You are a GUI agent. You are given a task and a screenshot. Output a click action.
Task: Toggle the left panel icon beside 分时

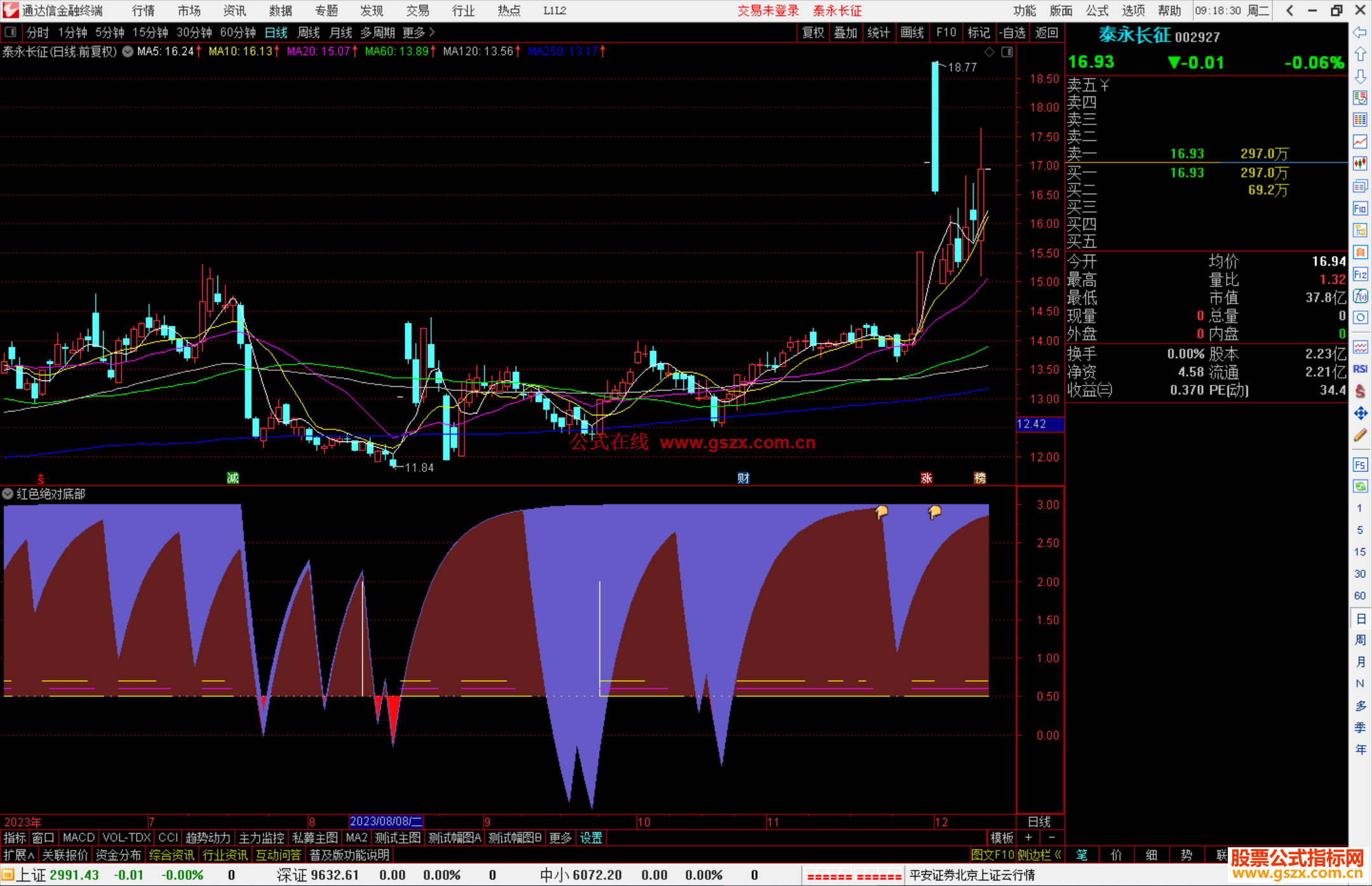tap(11, 32)
